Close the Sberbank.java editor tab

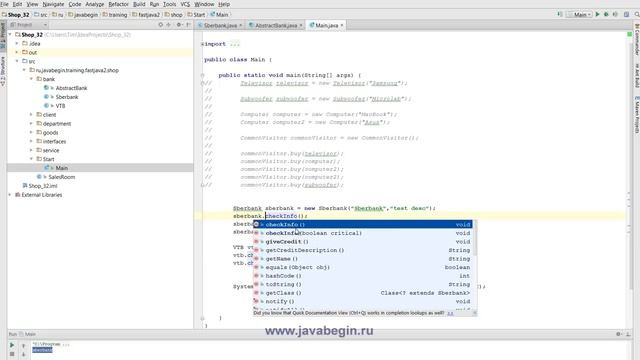point(240,25)
